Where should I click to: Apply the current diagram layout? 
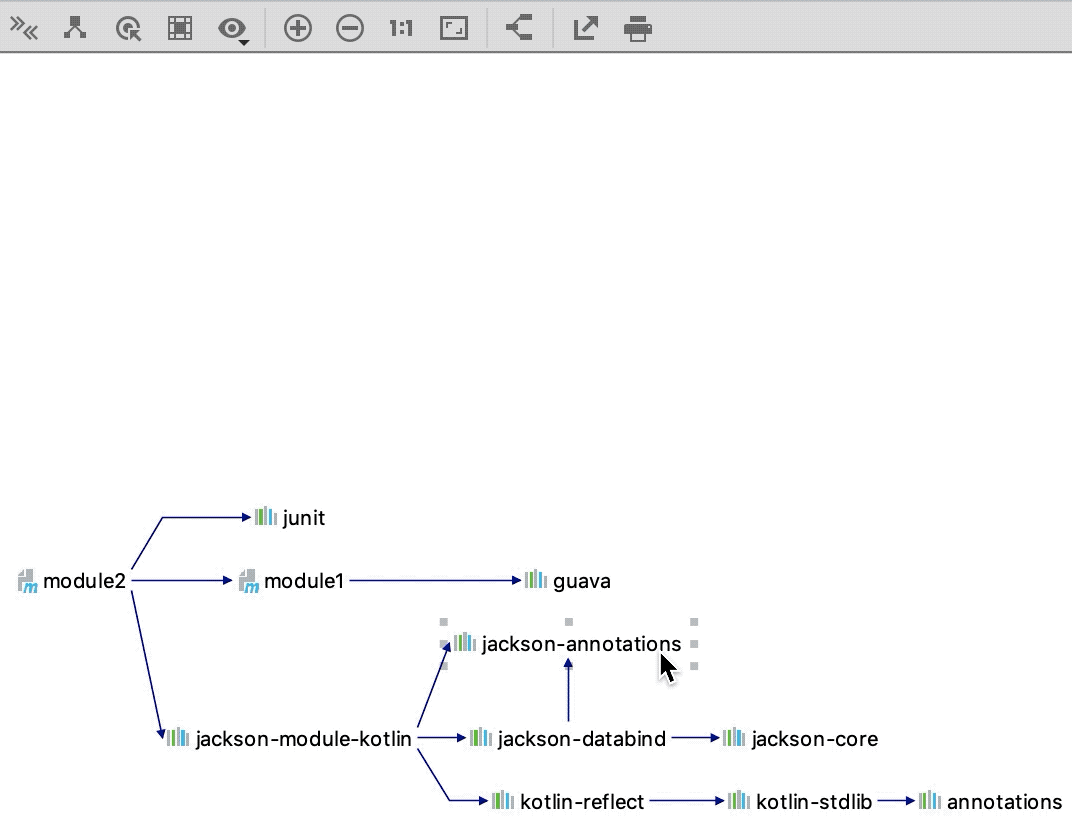pyautogui.click(x=75, y=28)
